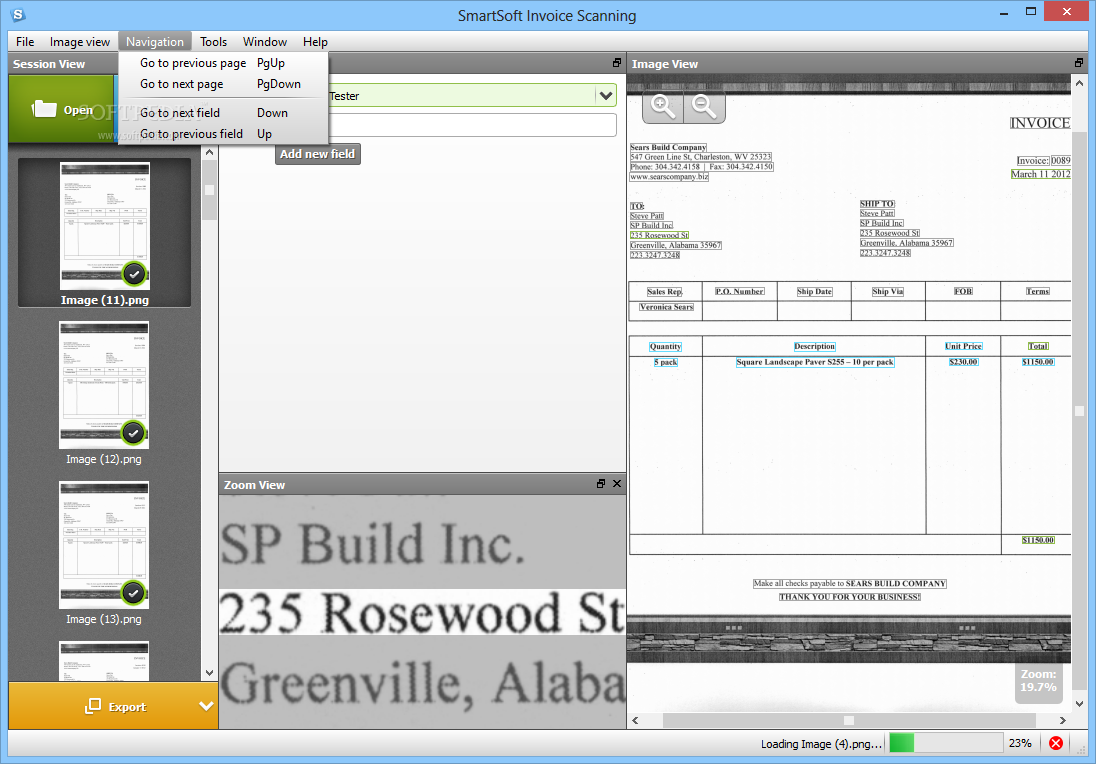Cancel loading with the red X icon
This screenshot has height=764, width=1096.
click(1056, 743)
